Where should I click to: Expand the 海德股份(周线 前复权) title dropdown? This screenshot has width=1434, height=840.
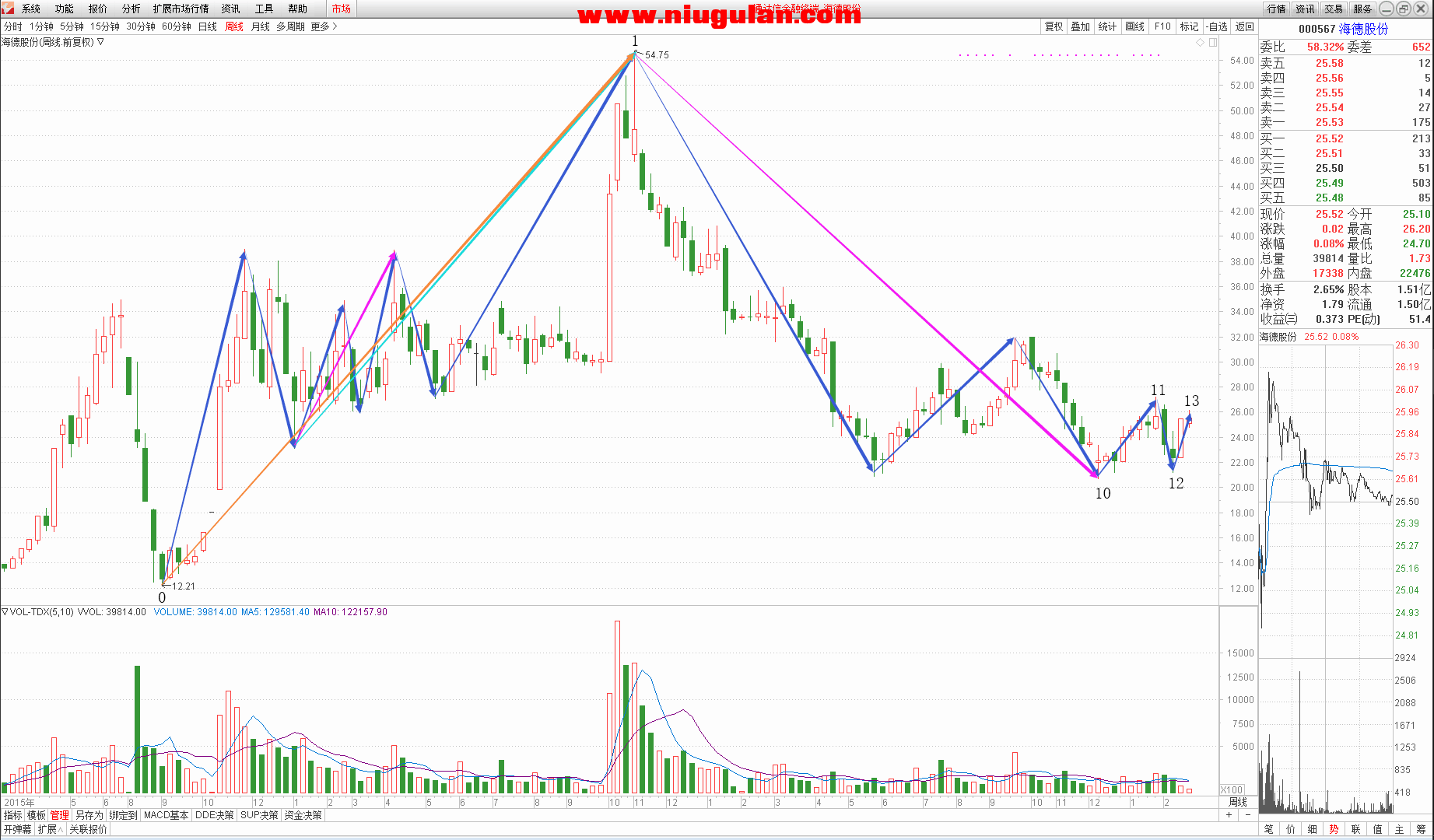tap(100, 42)
